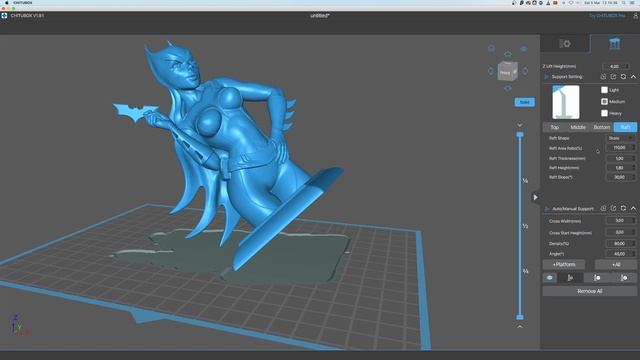Enable the Heavy support checkbox
The image size is (640, 360).
(604, 113)
